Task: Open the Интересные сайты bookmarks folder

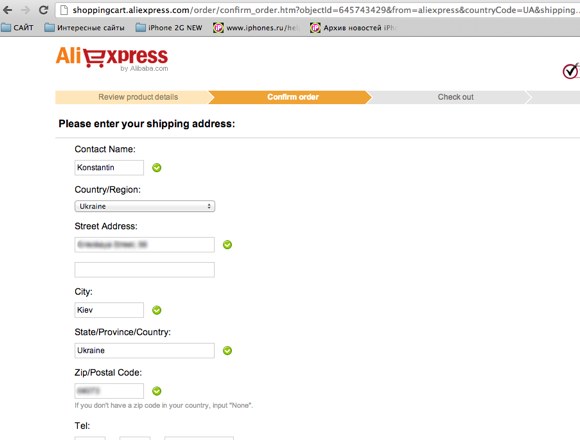Action: (84, 28)
